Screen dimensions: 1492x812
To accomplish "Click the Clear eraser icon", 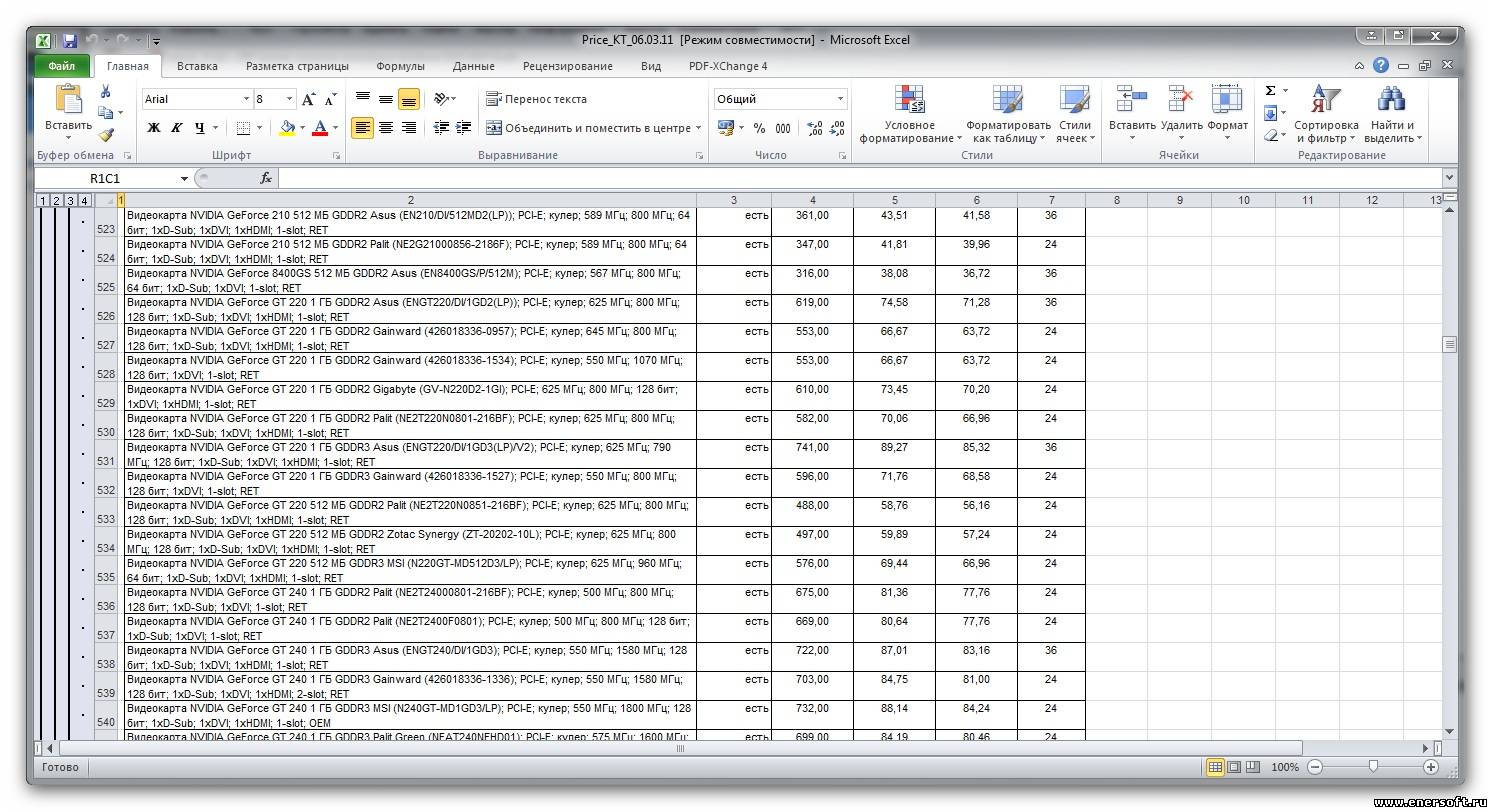I will [x=1270, y=135].
